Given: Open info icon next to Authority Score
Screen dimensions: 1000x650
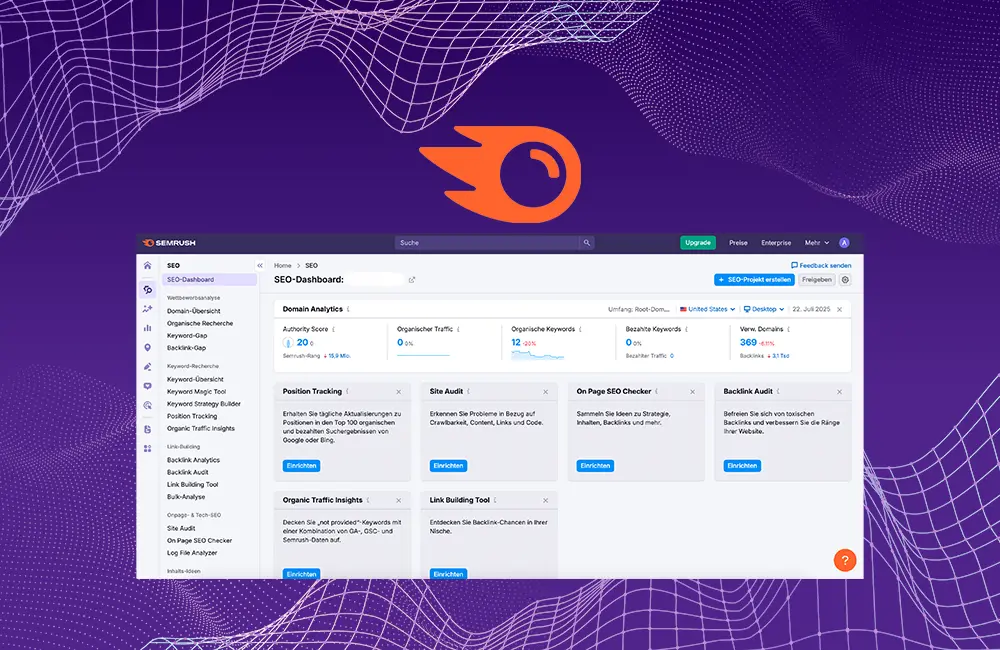Looking at the screenshot, I should (x=334, y=330).
